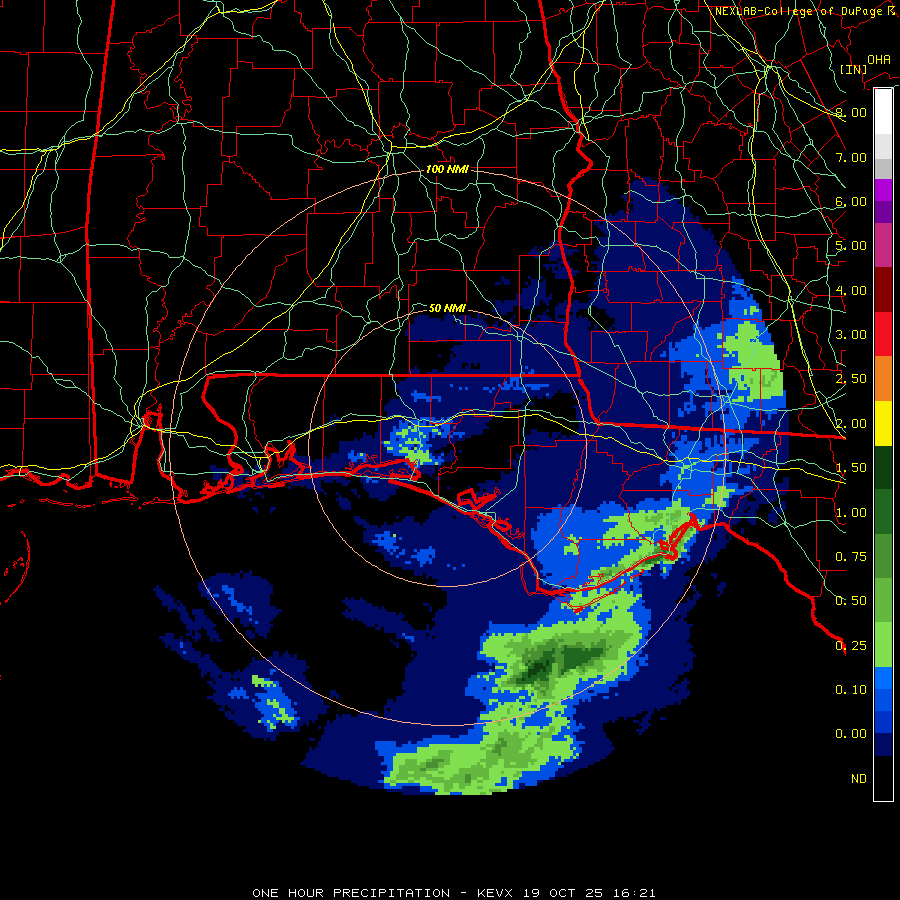Click the 0.00 legend value
Viewport: 900px width, 900px height.
[851, 734]
